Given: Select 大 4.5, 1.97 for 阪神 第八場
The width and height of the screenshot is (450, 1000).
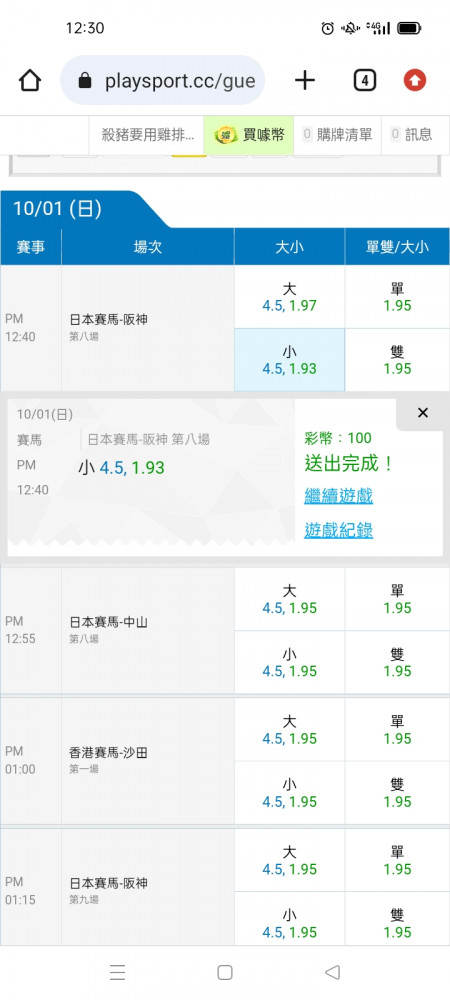Looking at the screenshot, I should 289,297.
